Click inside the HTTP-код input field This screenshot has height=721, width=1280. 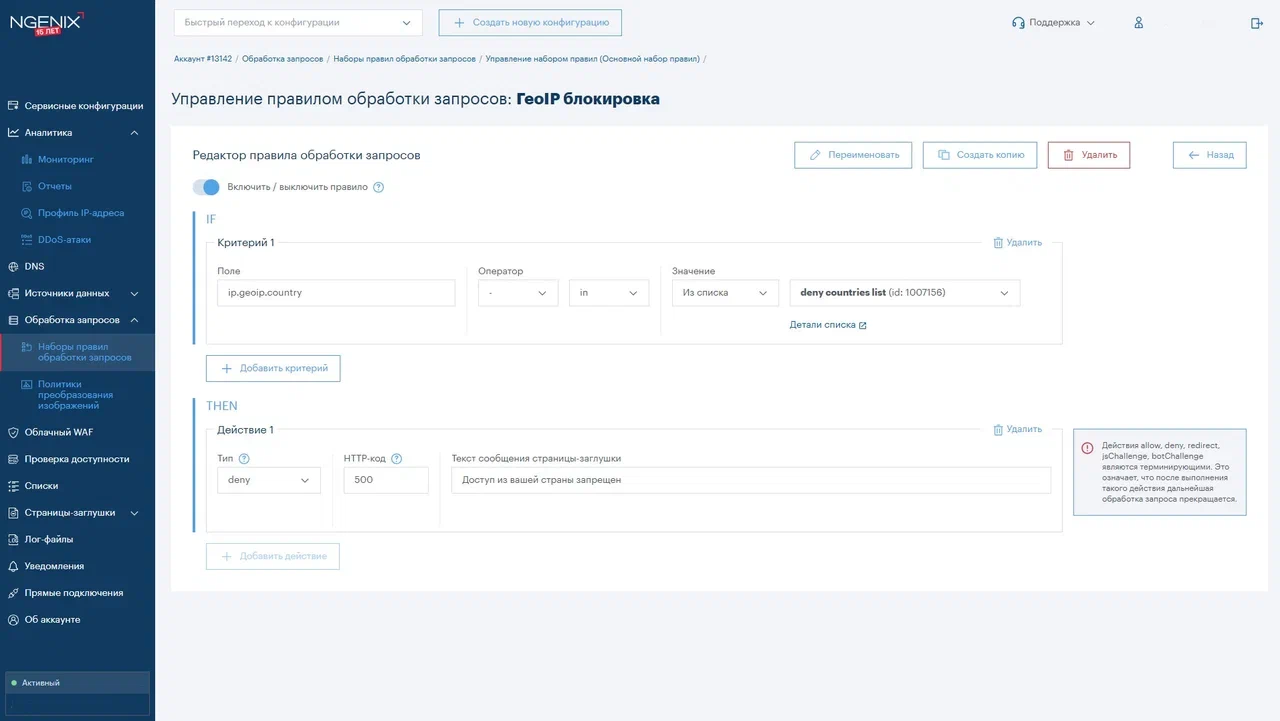386,480
